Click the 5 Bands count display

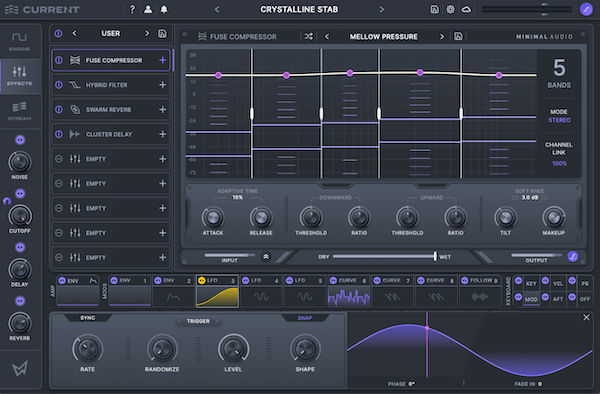(x=559, y=73)
